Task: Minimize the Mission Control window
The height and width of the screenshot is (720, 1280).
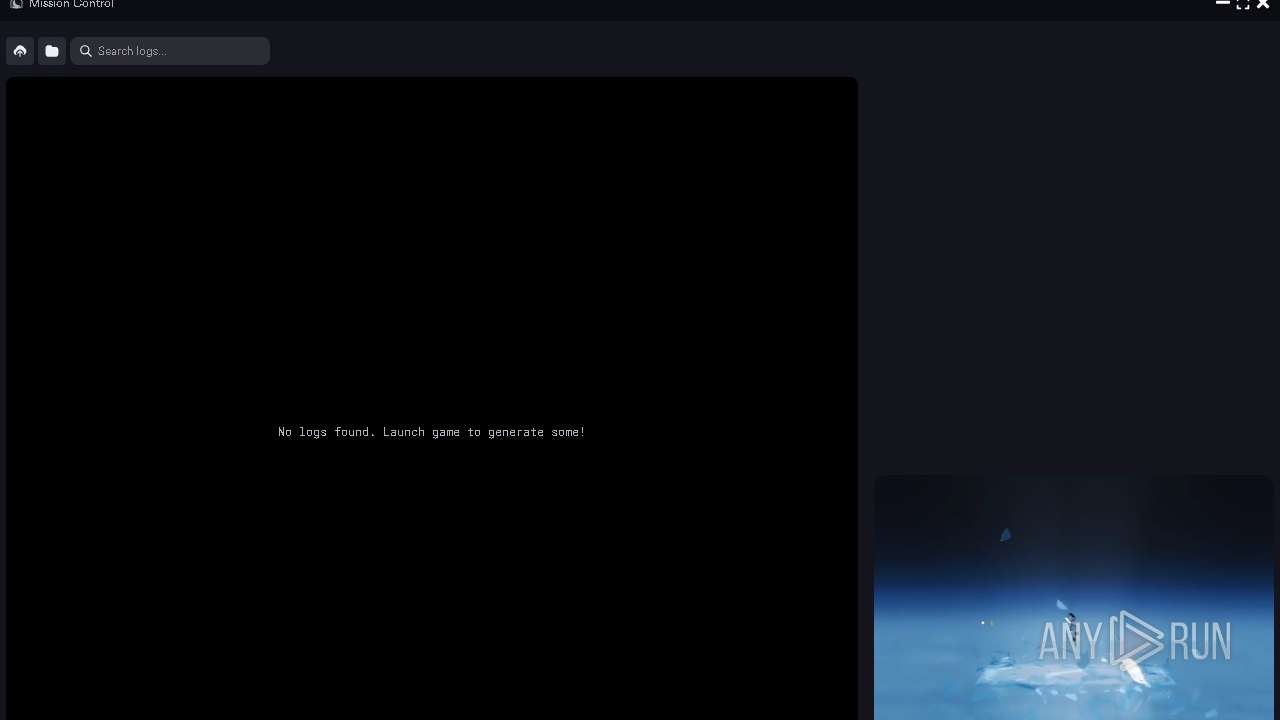Action: pyautogui.click(x=1222, y=4)
